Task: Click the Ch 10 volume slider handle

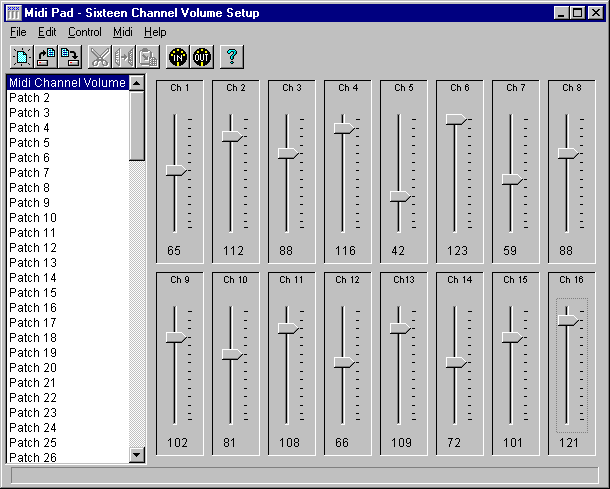Action: pos(233,354)
